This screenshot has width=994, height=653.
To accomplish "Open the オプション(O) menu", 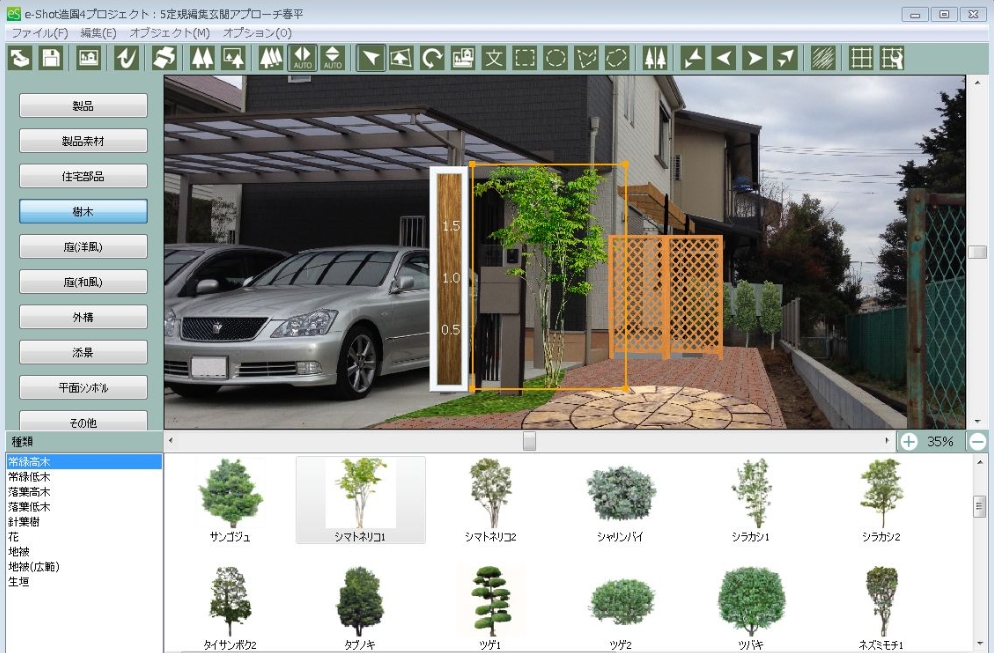I will click(257, 33).
